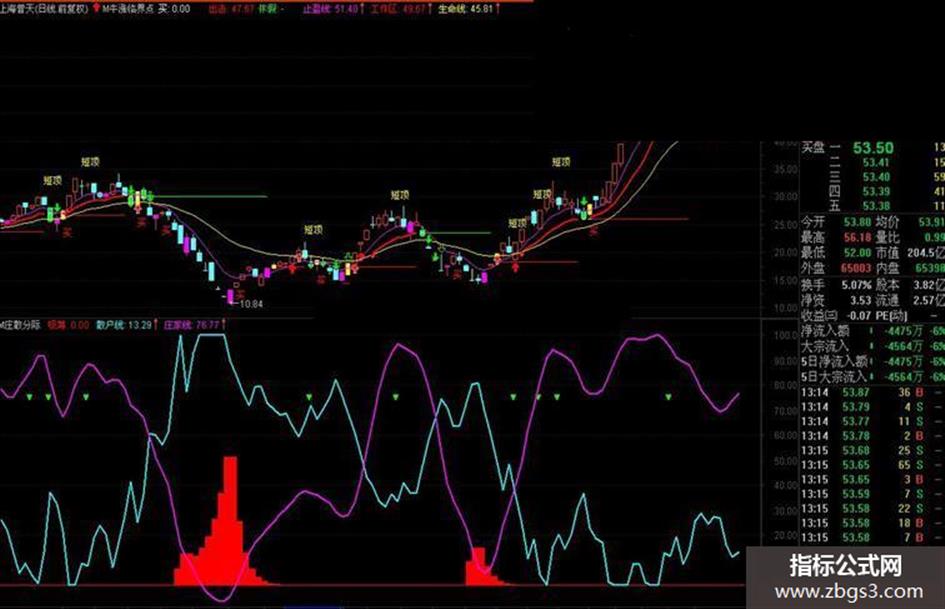Click the 净流入额 row in the quote panel

point(872,331)
